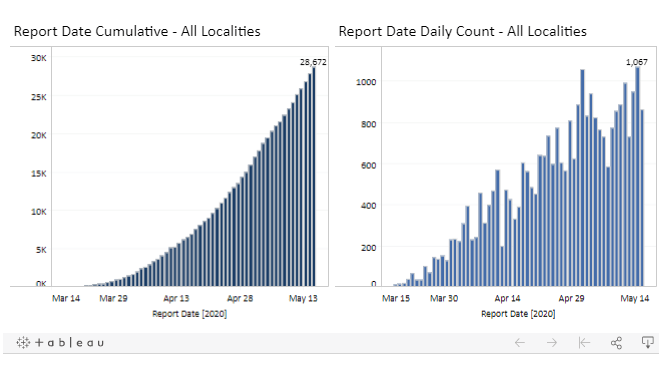Click the 1000 axis label on daily chart

pyautogui.click(x=366, y=82)
